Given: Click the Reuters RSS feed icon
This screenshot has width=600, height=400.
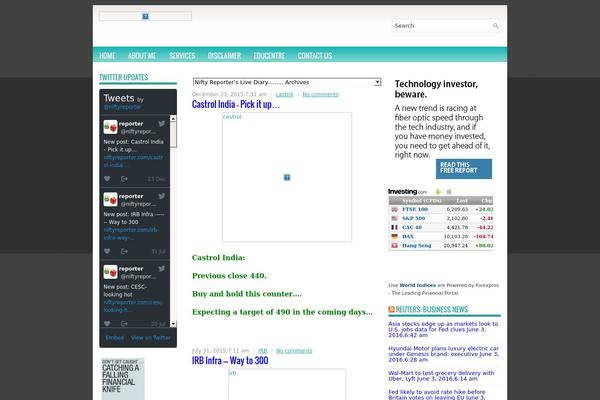Looking at the screenshot, I should (391, 309).
